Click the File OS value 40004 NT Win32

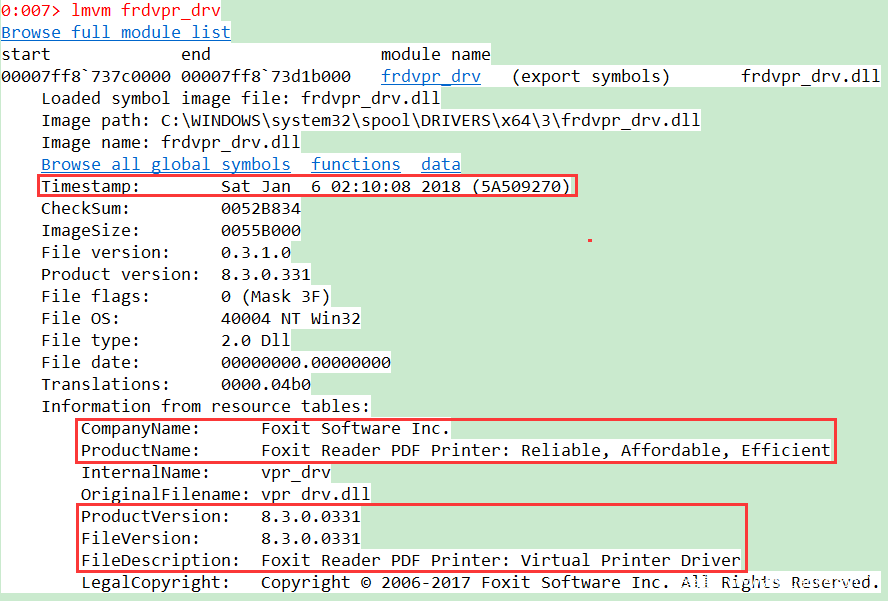(290, 318)
